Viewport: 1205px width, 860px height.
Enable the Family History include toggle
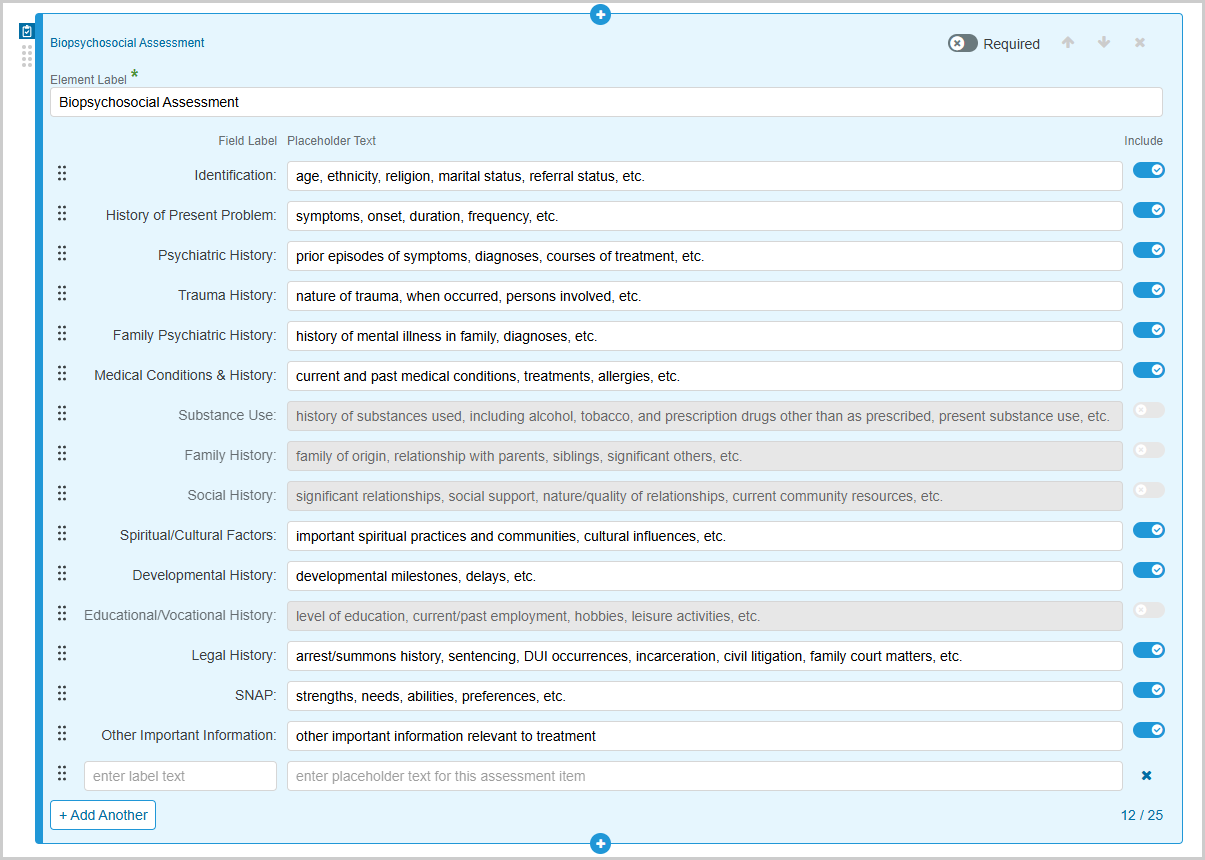[1149, 450]
